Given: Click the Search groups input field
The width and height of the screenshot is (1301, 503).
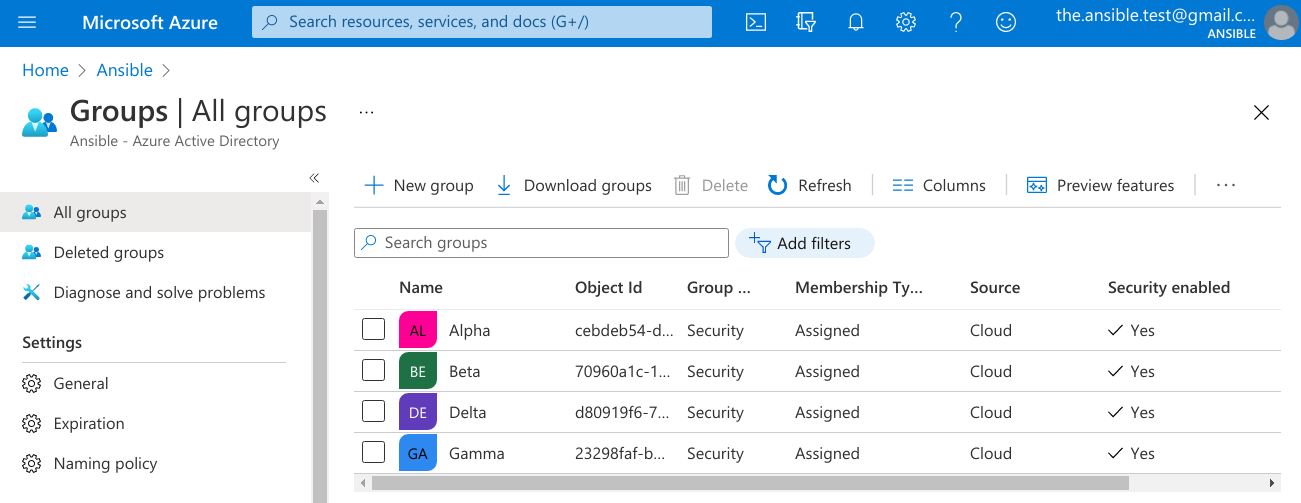Looking at the screenshot, I should 541,243.
